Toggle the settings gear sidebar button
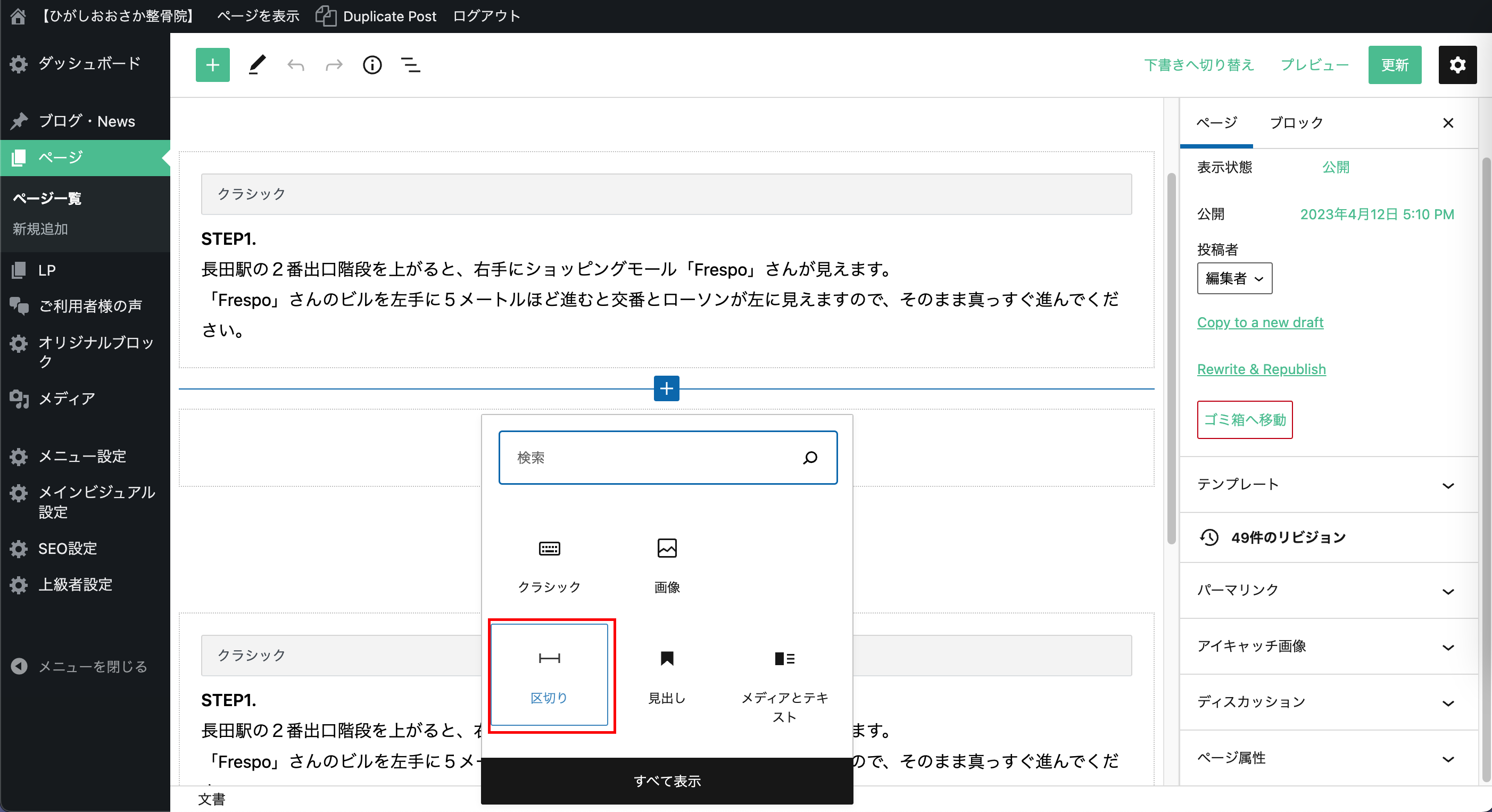The height and width of the screenshot is (812, 1492). tap(1457, 65)
